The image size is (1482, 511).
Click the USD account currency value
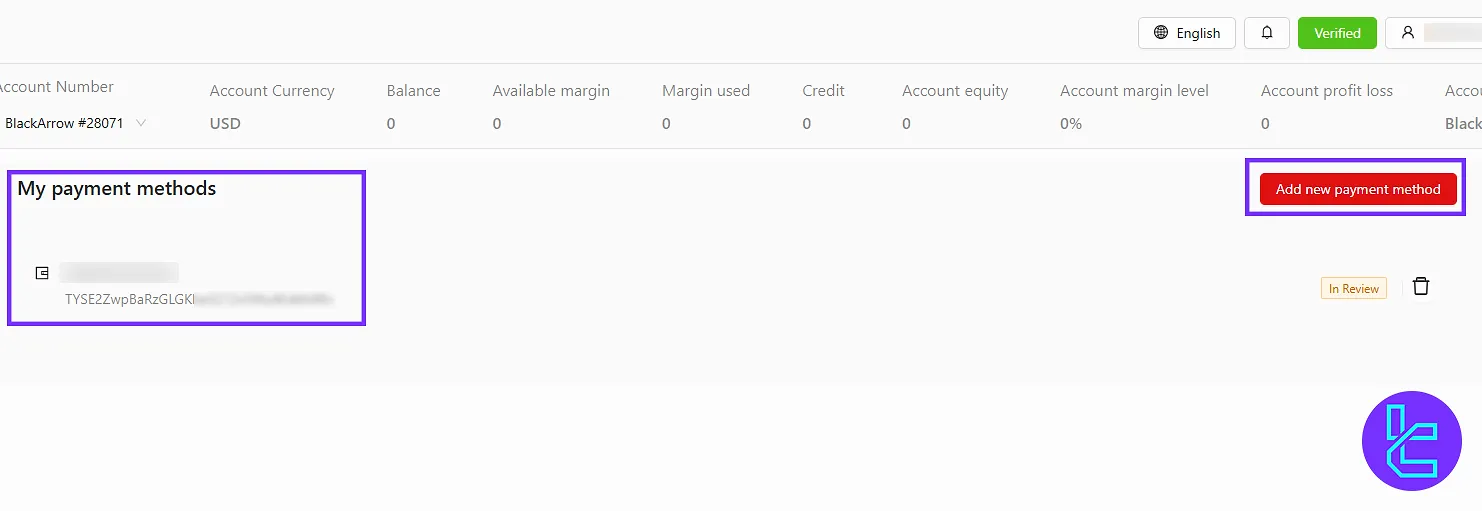click(225, 124)
